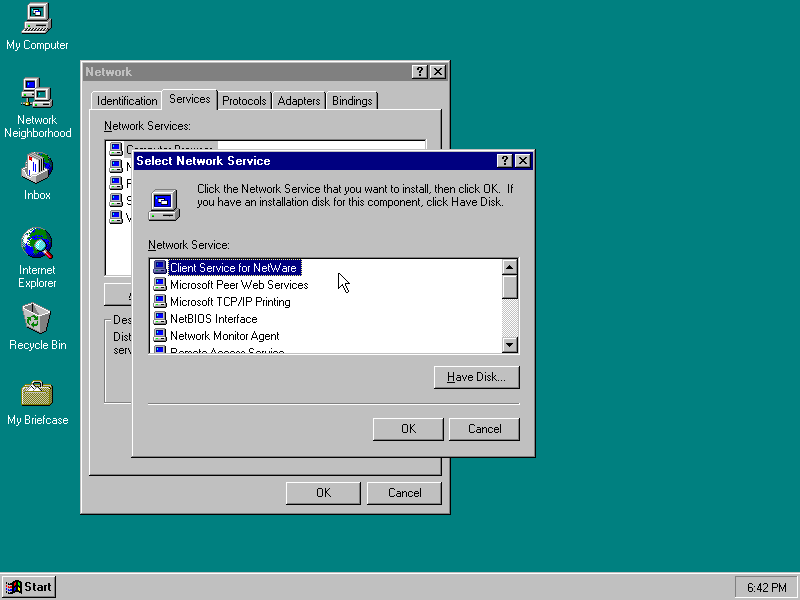Switch to the Adapters tab
This screenshot has height=600, width=800.
coord(298,101)
